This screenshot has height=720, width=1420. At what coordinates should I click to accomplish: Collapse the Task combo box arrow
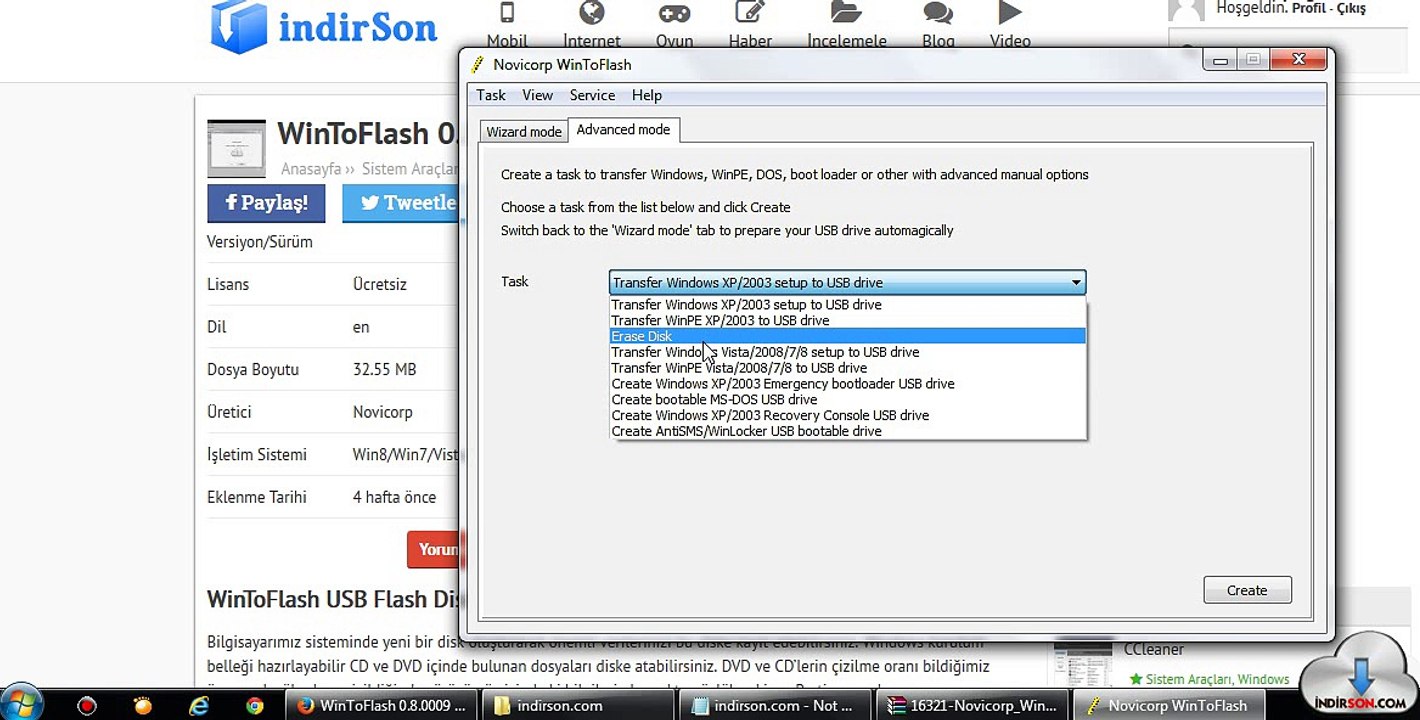pos(1076,283)
